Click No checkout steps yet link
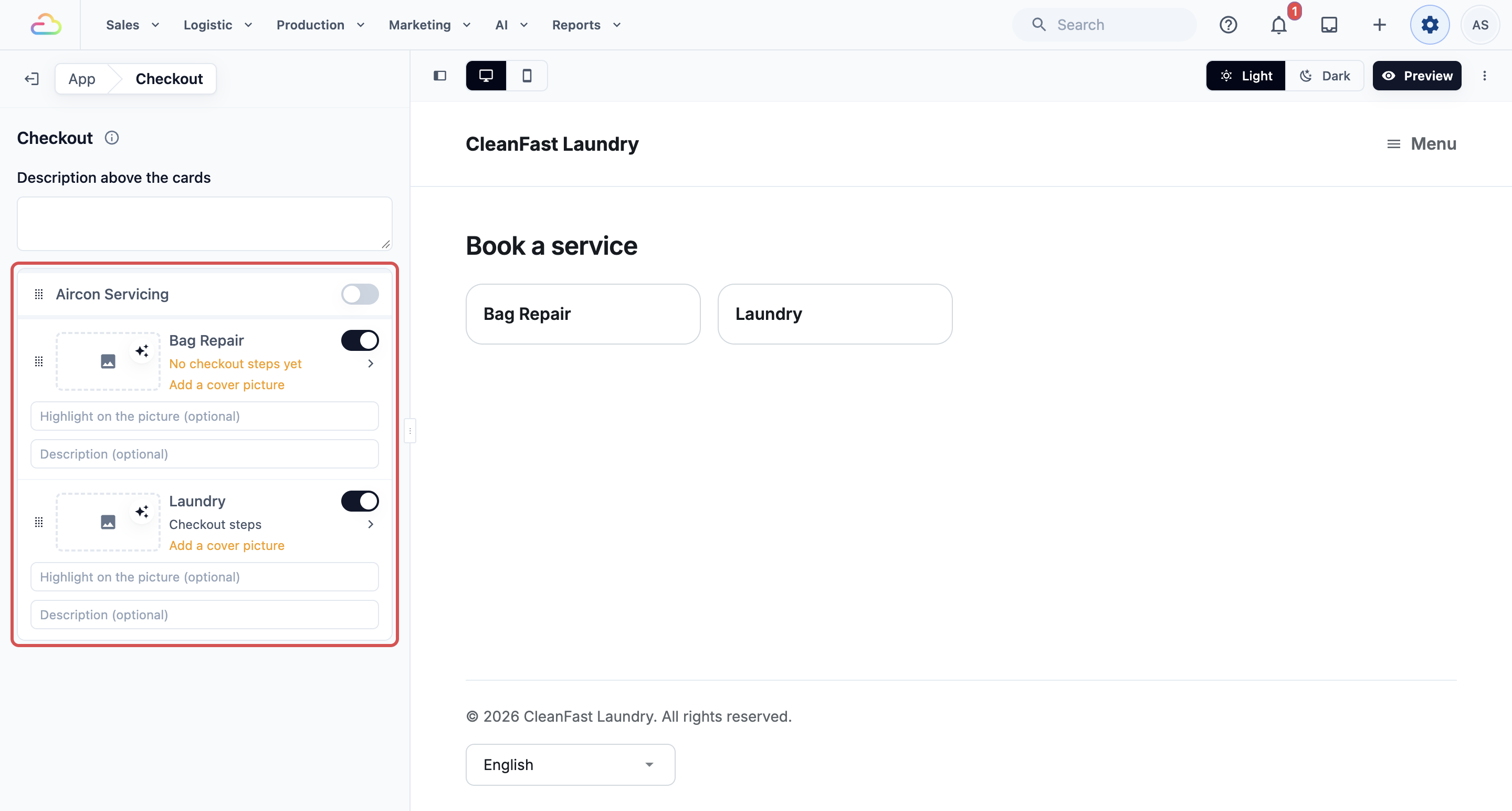This screenshot has width=1512, height=811. click(x=235, y=363)
